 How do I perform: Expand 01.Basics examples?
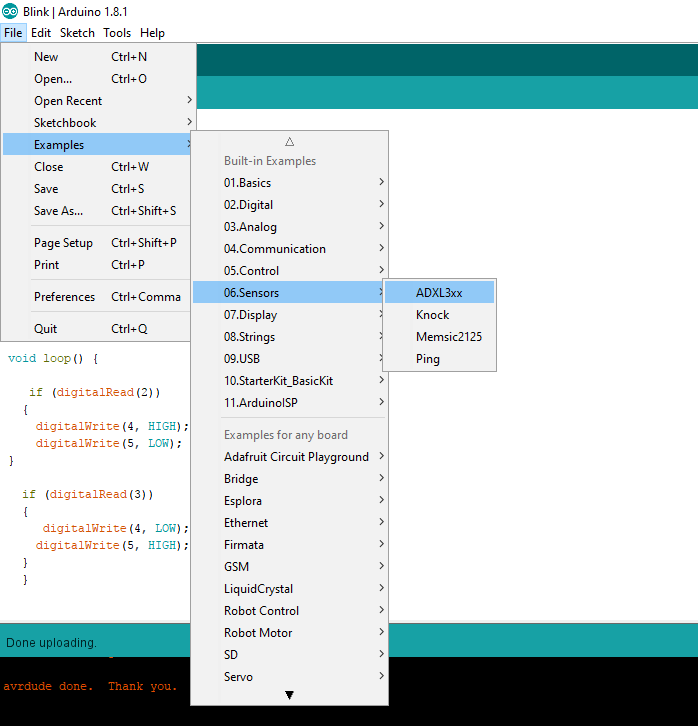(290, 182)
